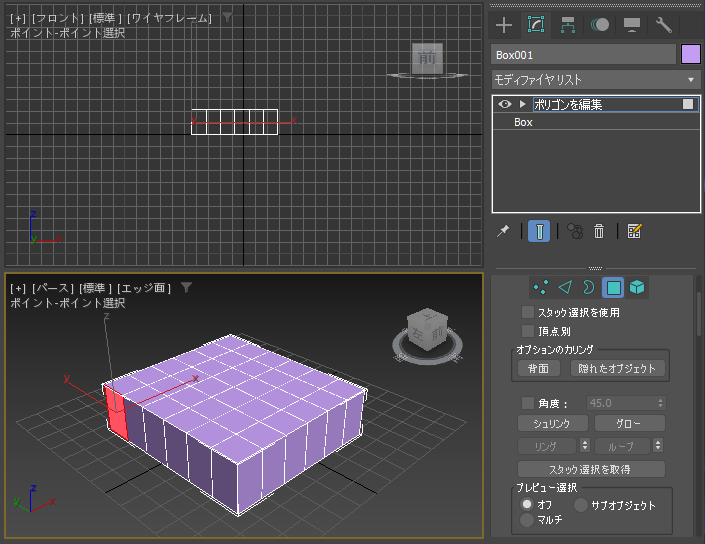
Task: Toggle Show End Result icon
Action: [x=539, y=231]
